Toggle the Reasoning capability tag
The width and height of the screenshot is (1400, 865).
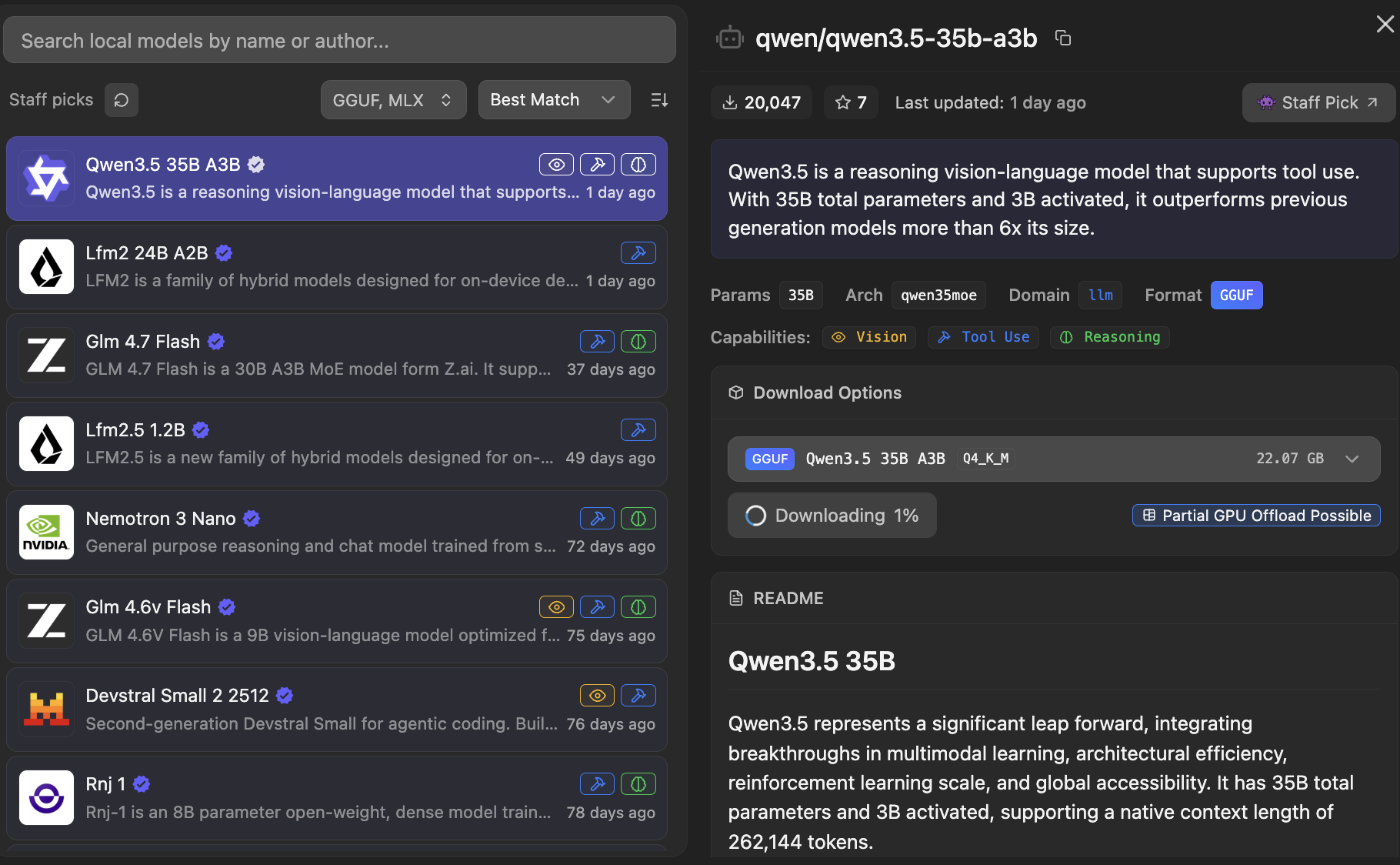[1109, 337]
